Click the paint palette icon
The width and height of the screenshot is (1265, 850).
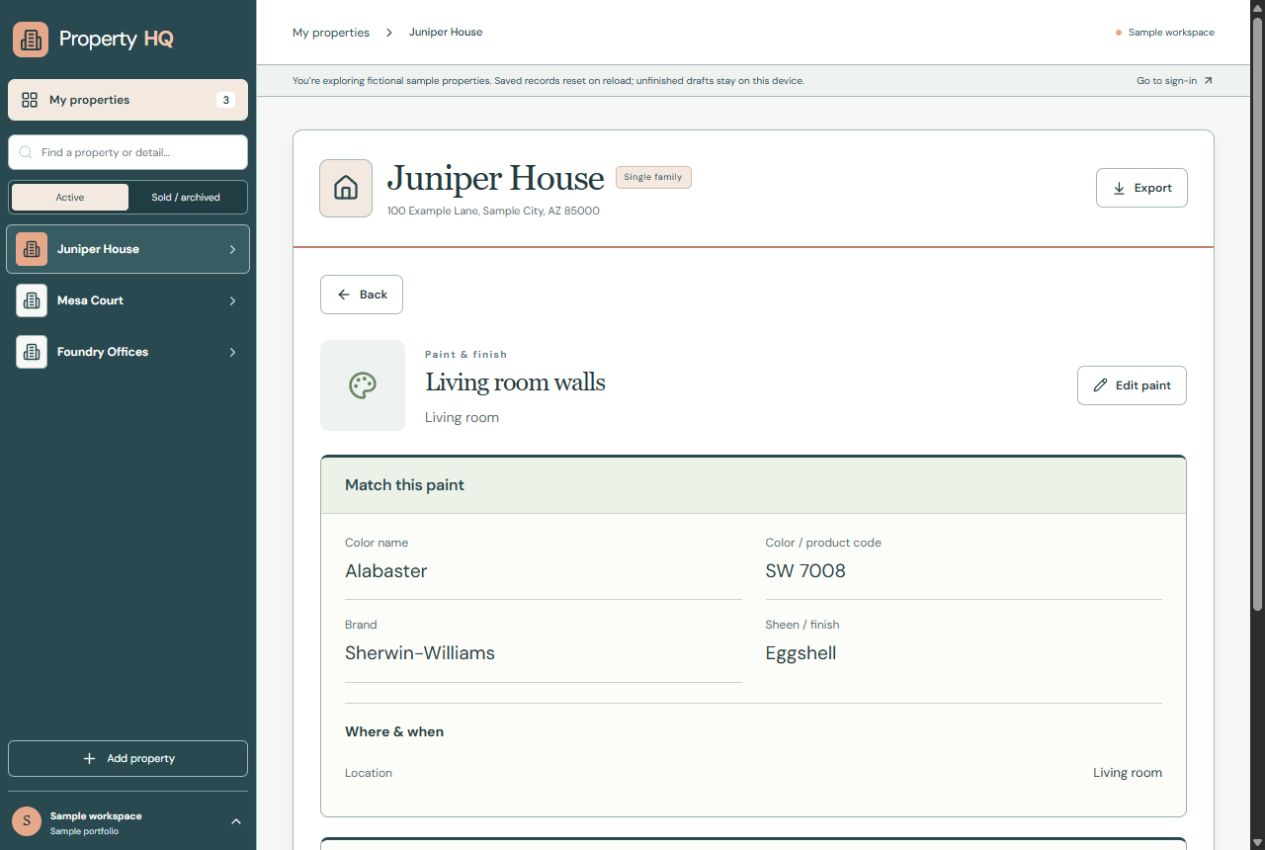coord(362,386)
